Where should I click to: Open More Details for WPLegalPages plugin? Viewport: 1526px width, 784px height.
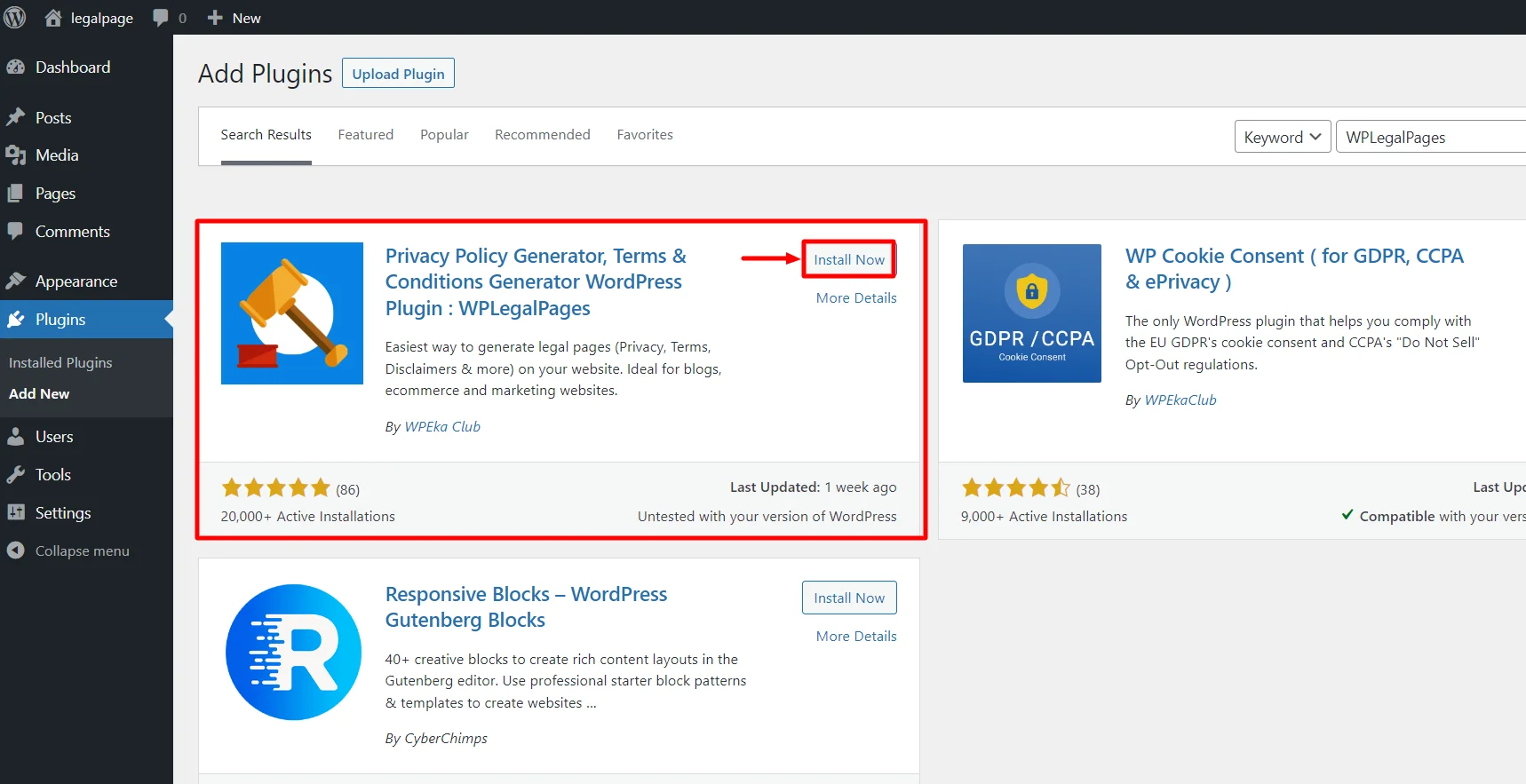(855, 298)
